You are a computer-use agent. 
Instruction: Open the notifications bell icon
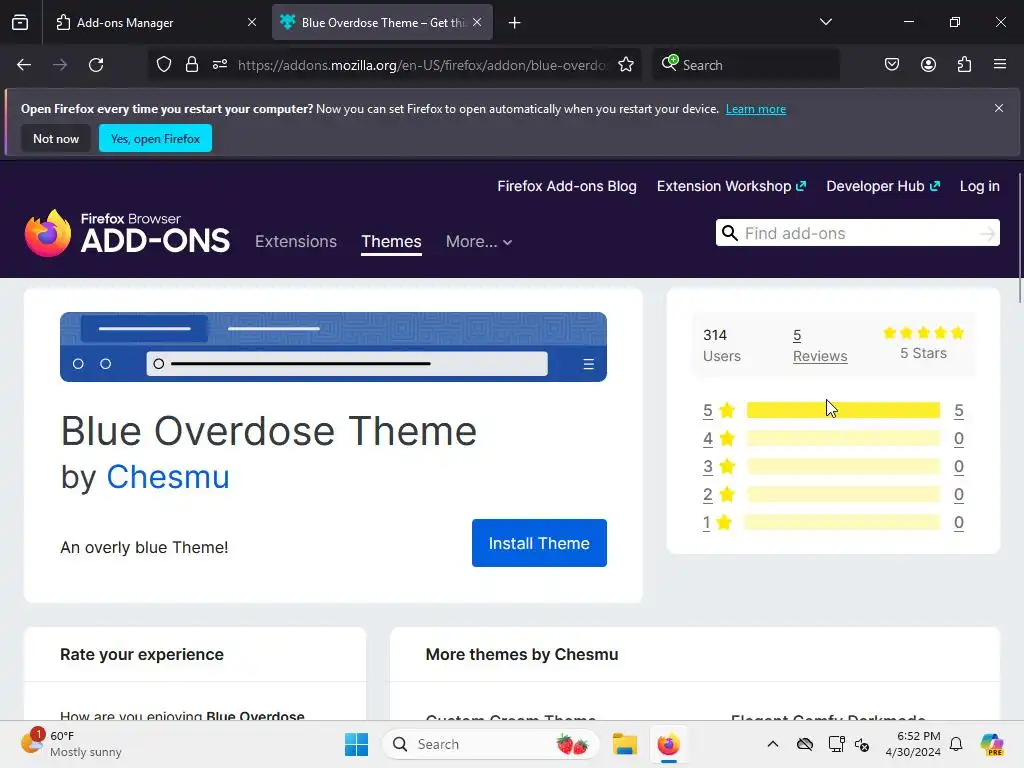[x=956, y=744]
